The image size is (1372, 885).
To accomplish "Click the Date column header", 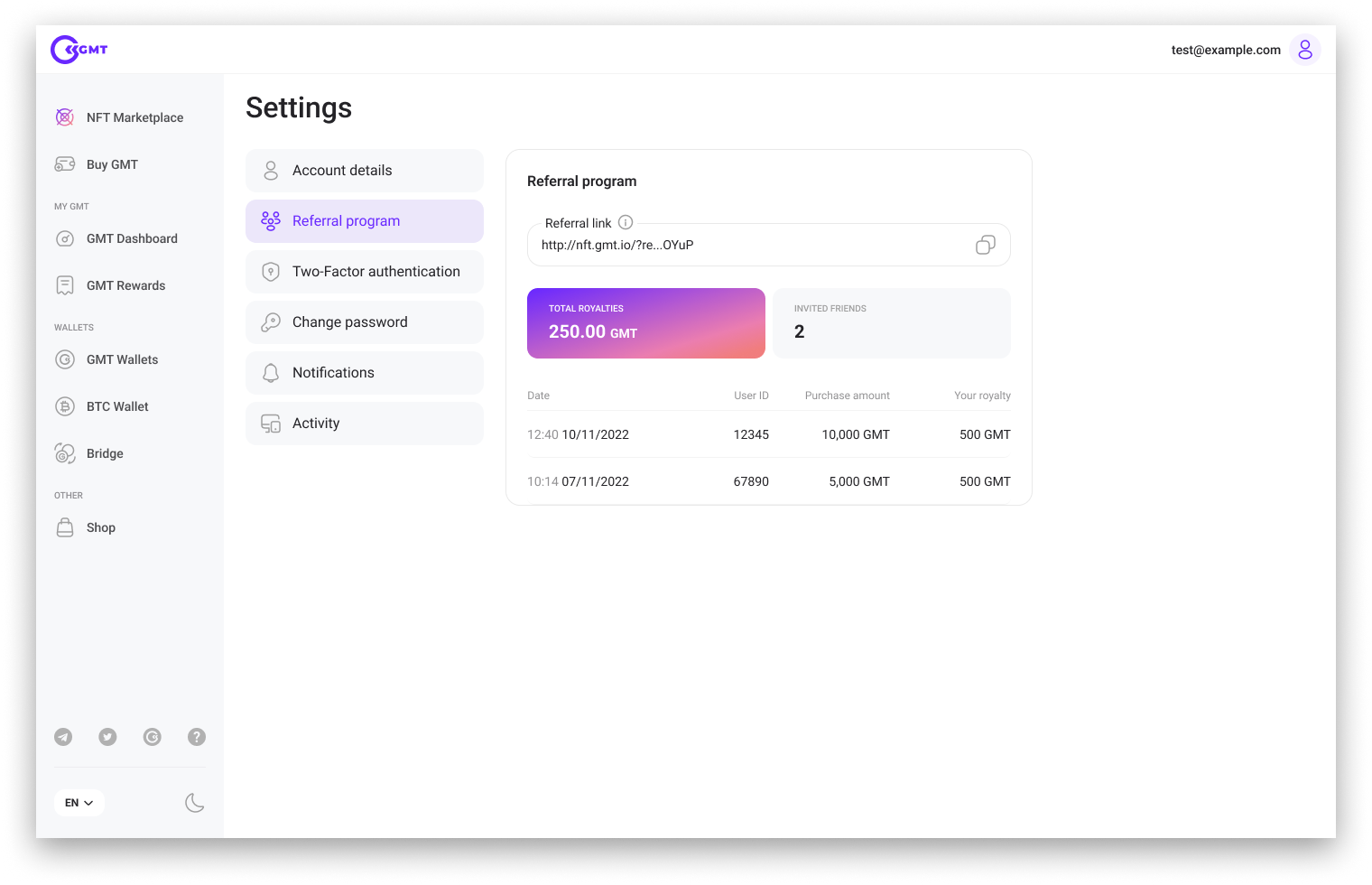I will (x=538, y=396).
